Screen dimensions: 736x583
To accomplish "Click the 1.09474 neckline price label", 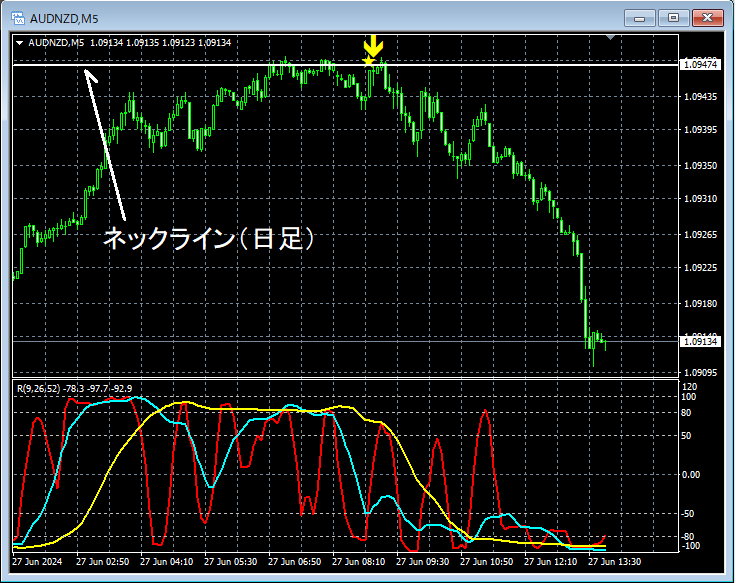I will coord(700,65).
